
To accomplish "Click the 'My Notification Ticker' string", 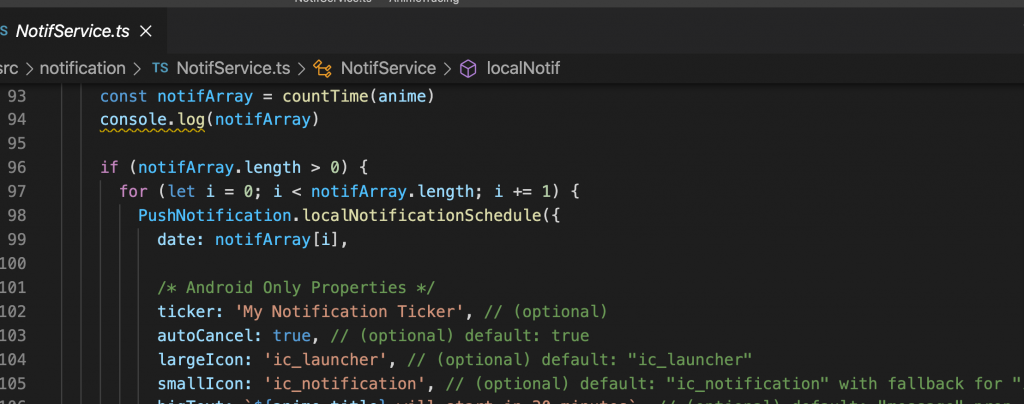I will pos(349,311).
